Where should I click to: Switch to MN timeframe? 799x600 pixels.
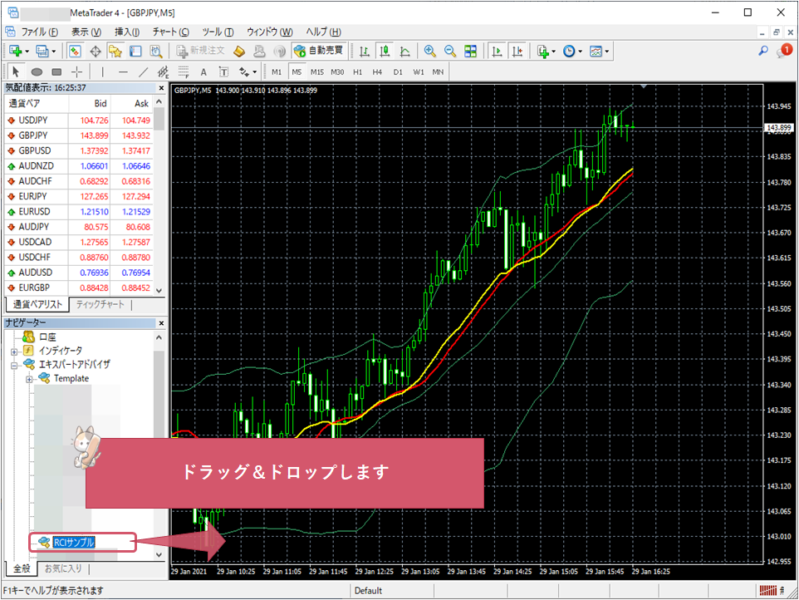click(x=438, y=72)
